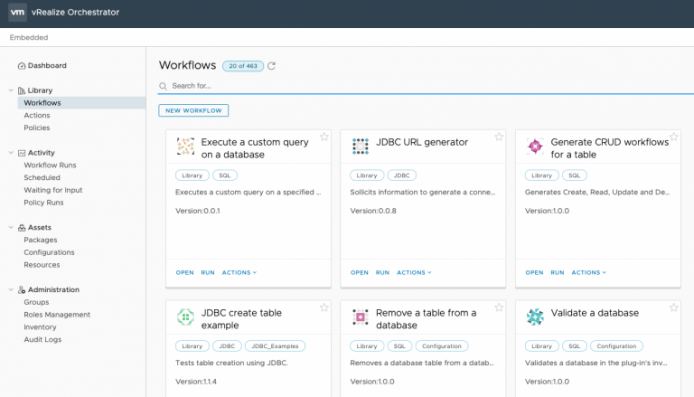Click the Search for workflows field
Screen dimensions: 694x397
(426, 86)
